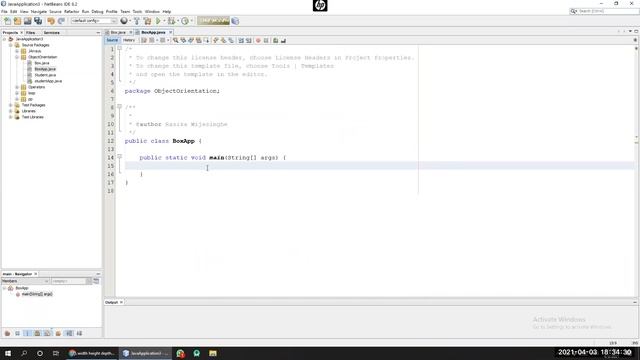Image resolution: width=640 pixels, height=360 pixels.
Task: Click the Windows Start button
Action: coord(8,353)
